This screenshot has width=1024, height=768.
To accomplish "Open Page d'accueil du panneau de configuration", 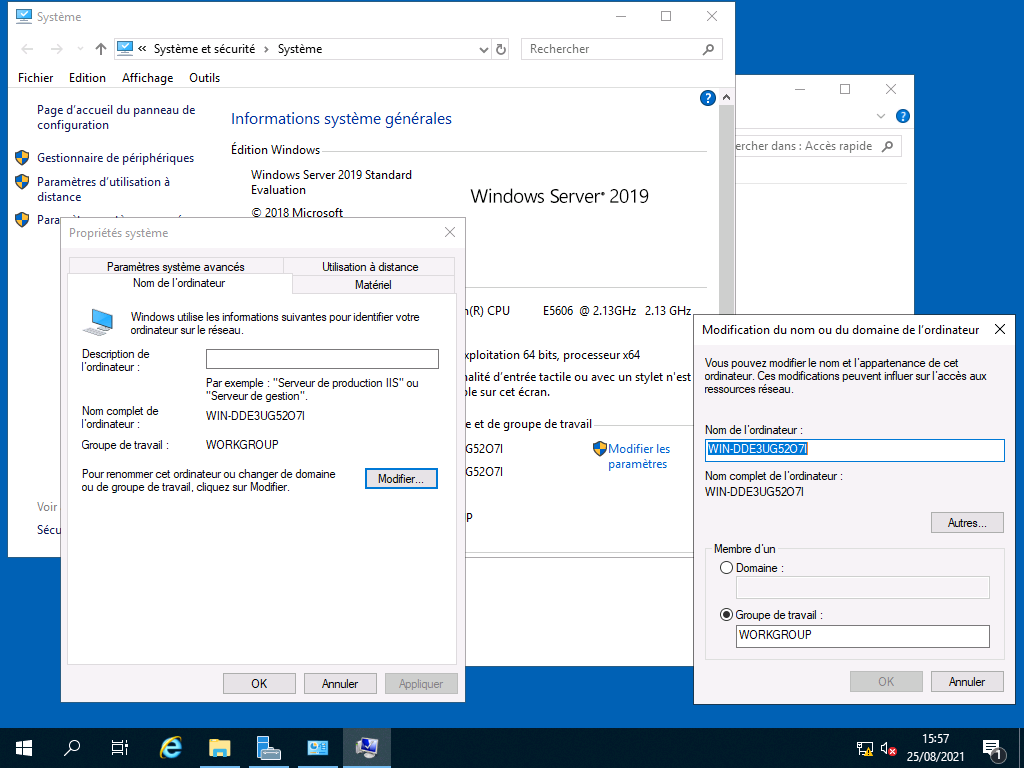I will [116, 118].
